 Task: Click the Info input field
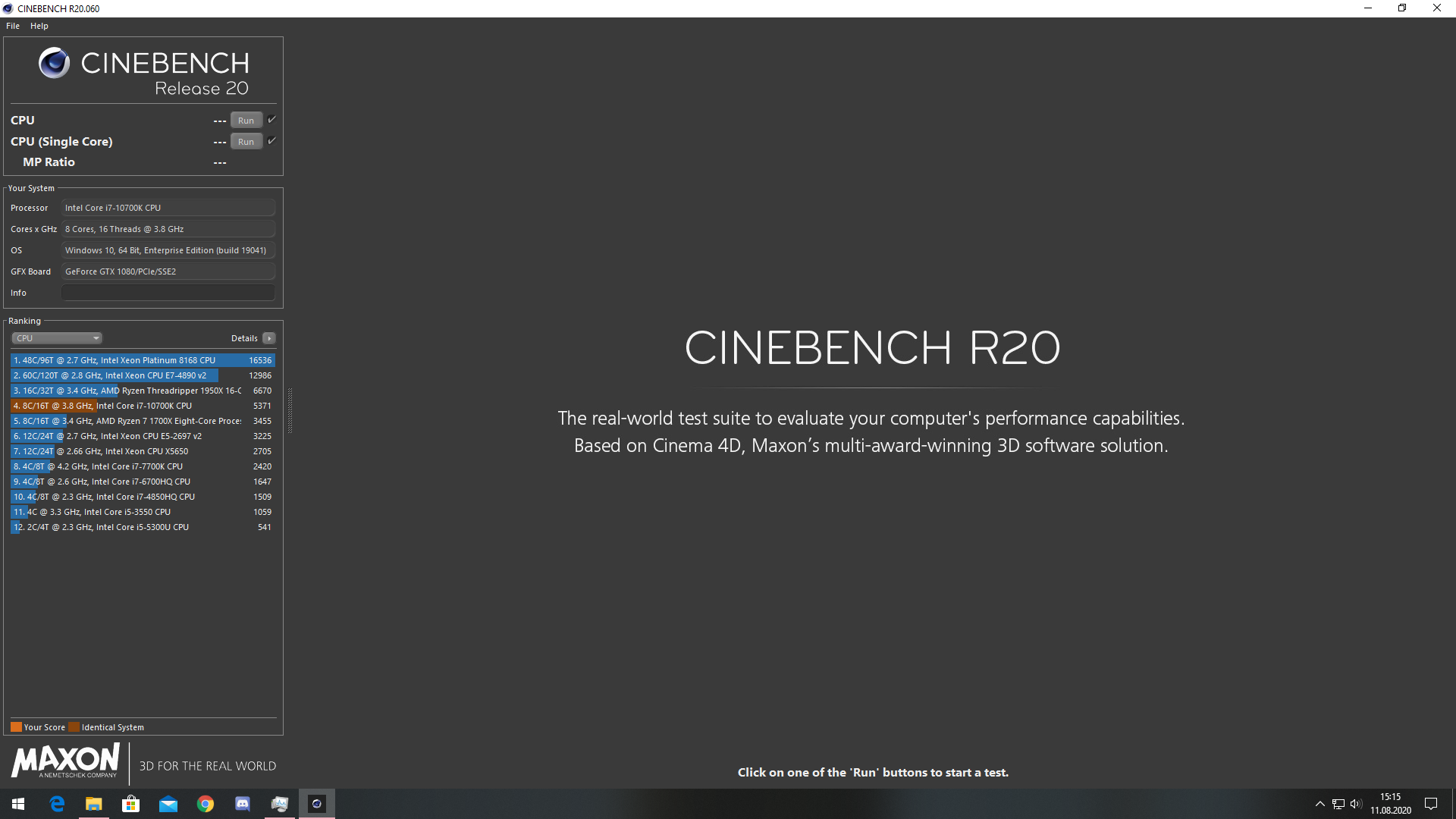tap(168, 293)
